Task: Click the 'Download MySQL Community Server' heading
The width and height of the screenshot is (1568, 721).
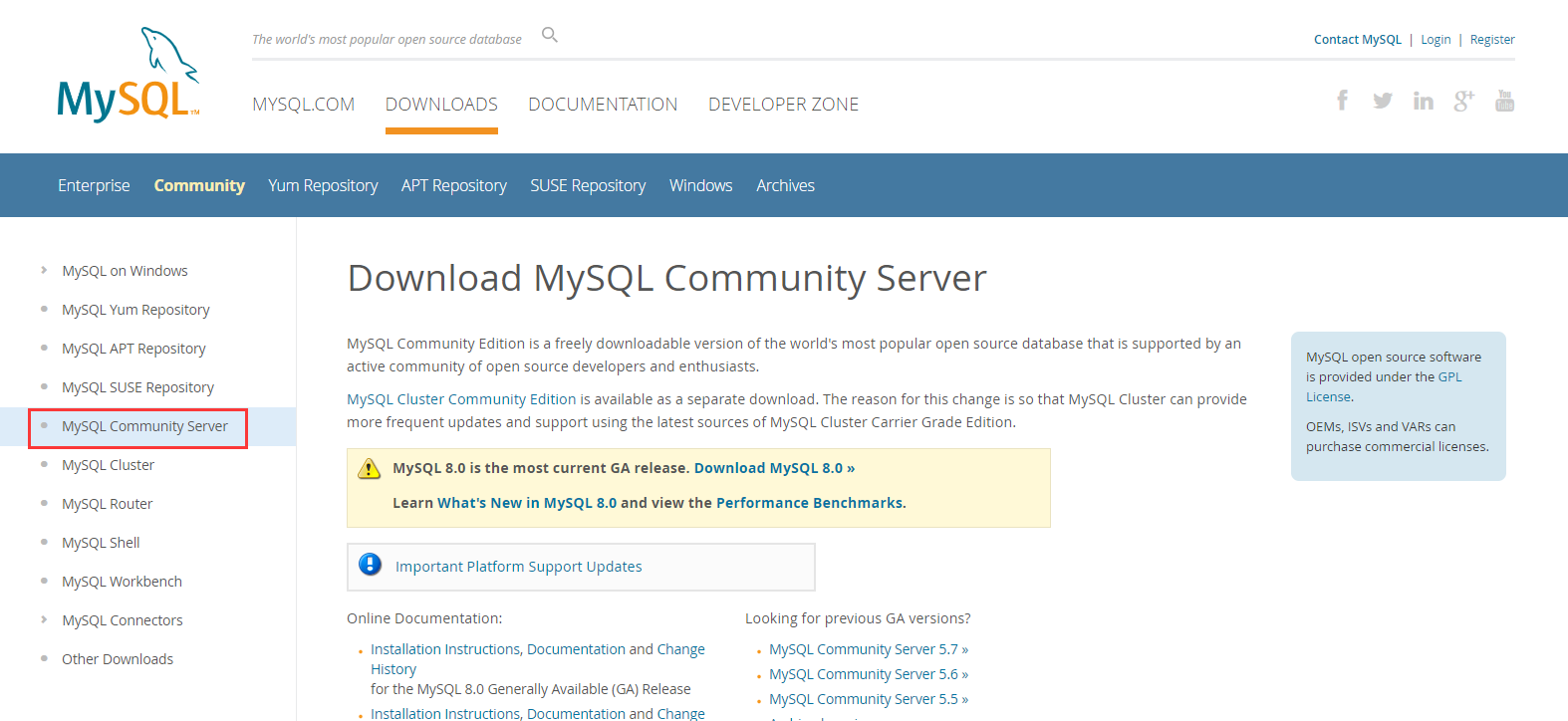Action: (x=666, y=278)
